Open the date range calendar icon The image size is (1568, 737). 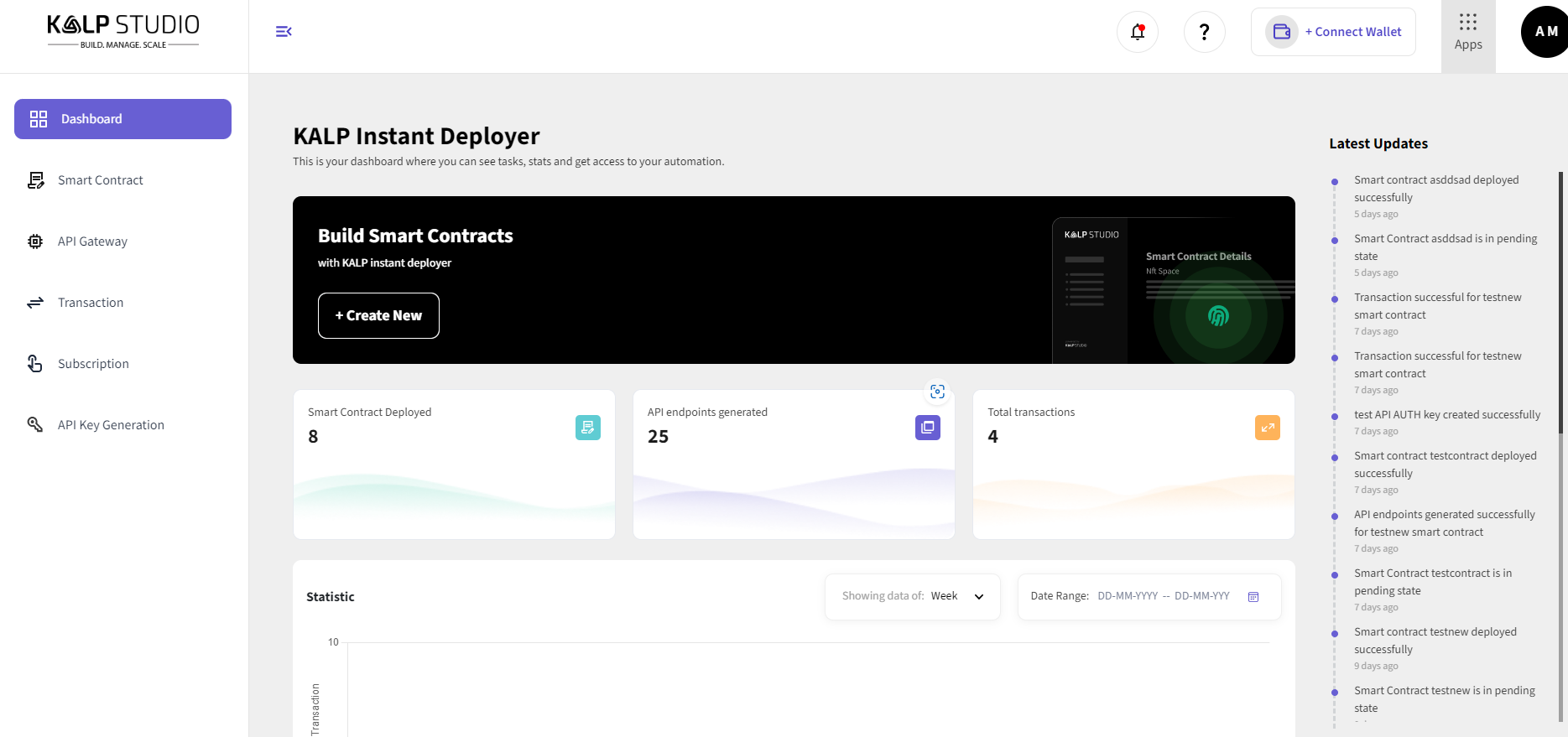(x=1253, y=597)
